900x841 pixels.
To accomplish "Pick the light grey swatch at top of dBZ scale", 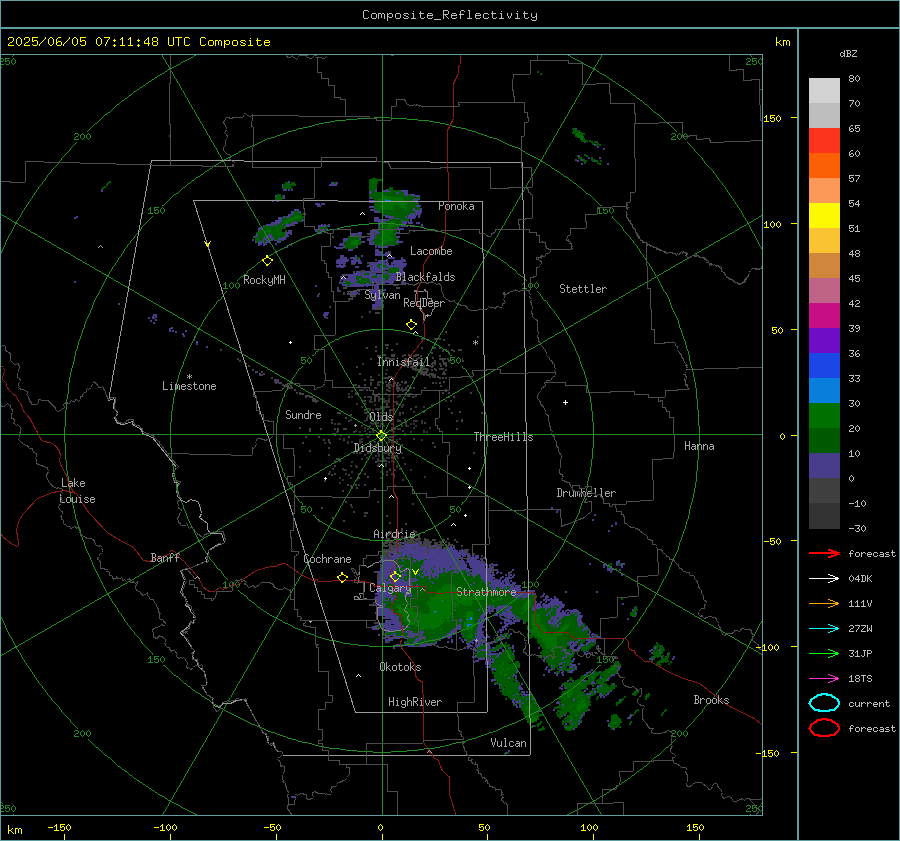I will click(x=824, y=91).
